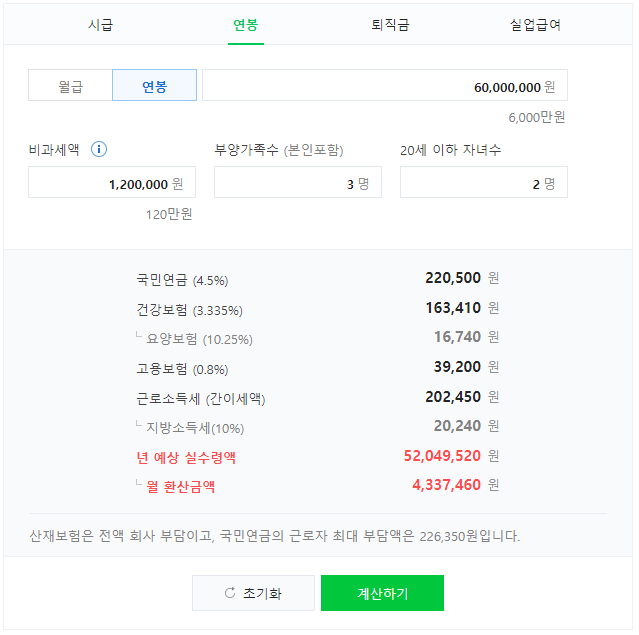Click the 초기화 reset button
The width and height of the screenshot is (639, 635).
pos(253,593)
